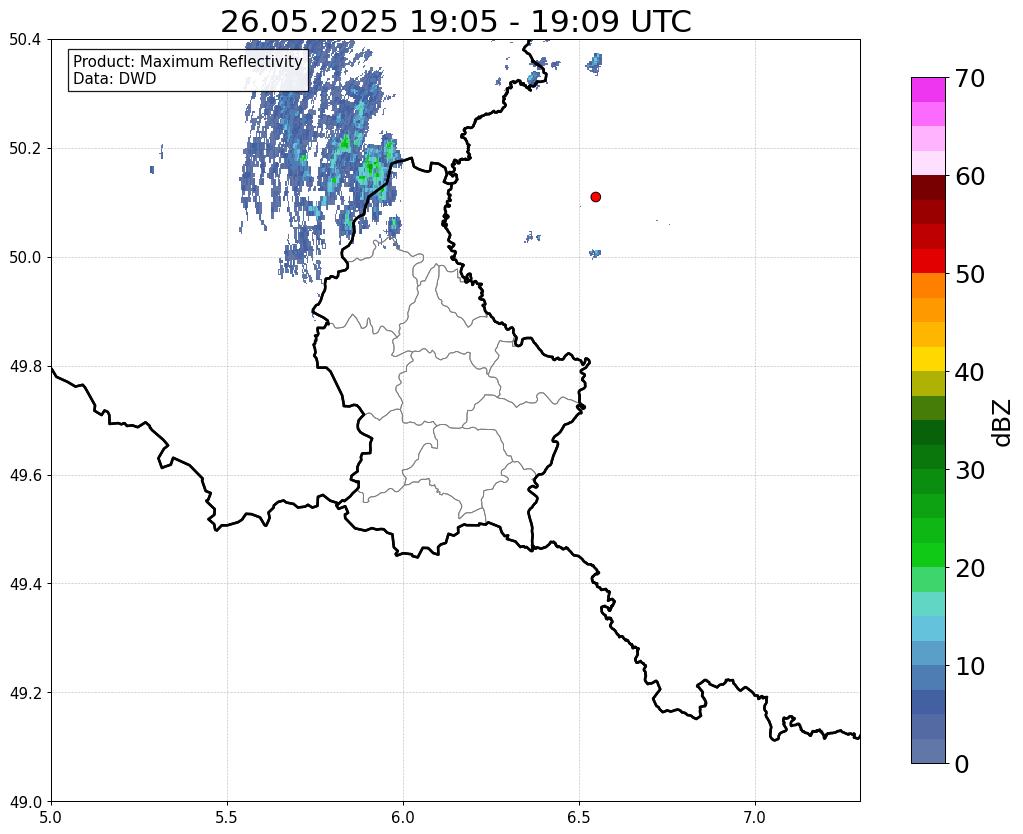Viewport: 1023px width, 834px height.
Task: Click the 60 value on the colorbar
Action: tap(970, 176)
